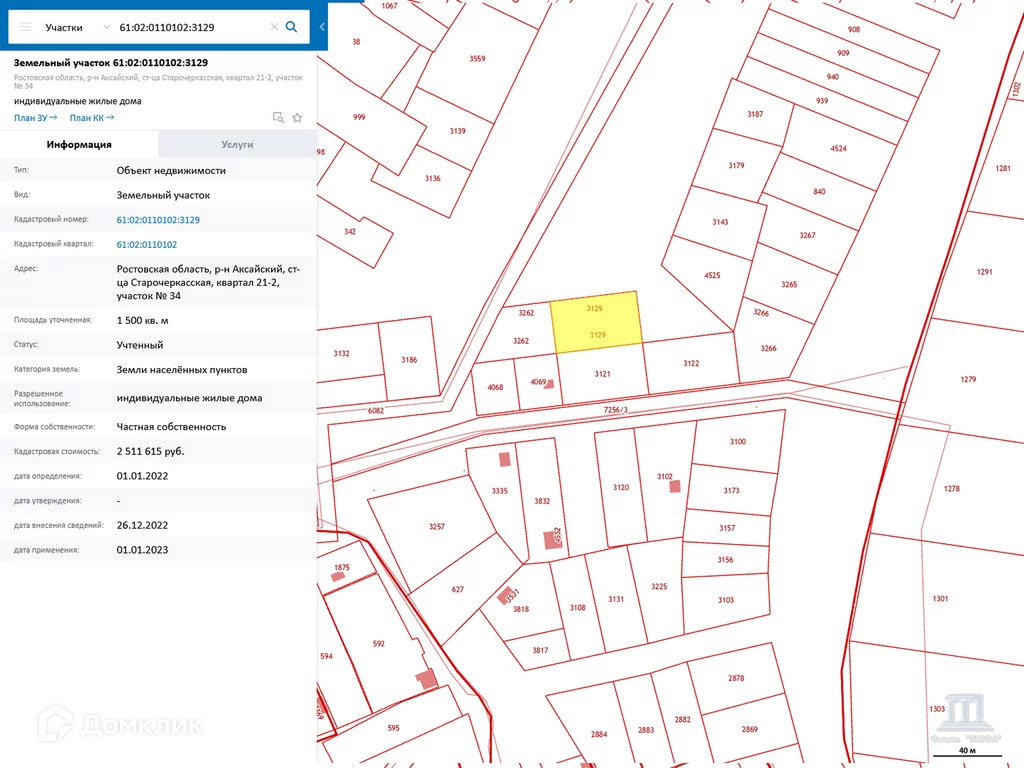Select parcel 3122 on map

point(691,363)
